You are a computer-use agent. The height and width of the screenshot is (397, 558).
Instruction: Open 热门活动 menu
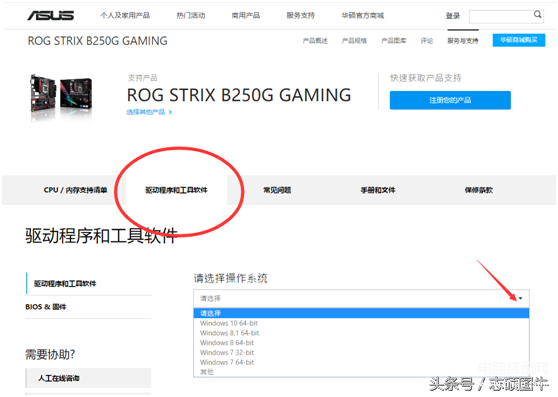point(191,15)
